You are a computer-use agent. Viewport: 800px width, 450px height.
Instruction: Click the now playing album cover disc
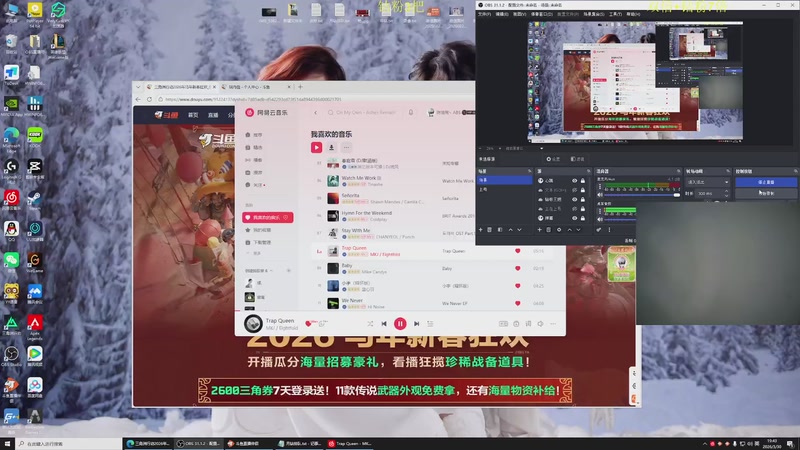coord(253,323)
